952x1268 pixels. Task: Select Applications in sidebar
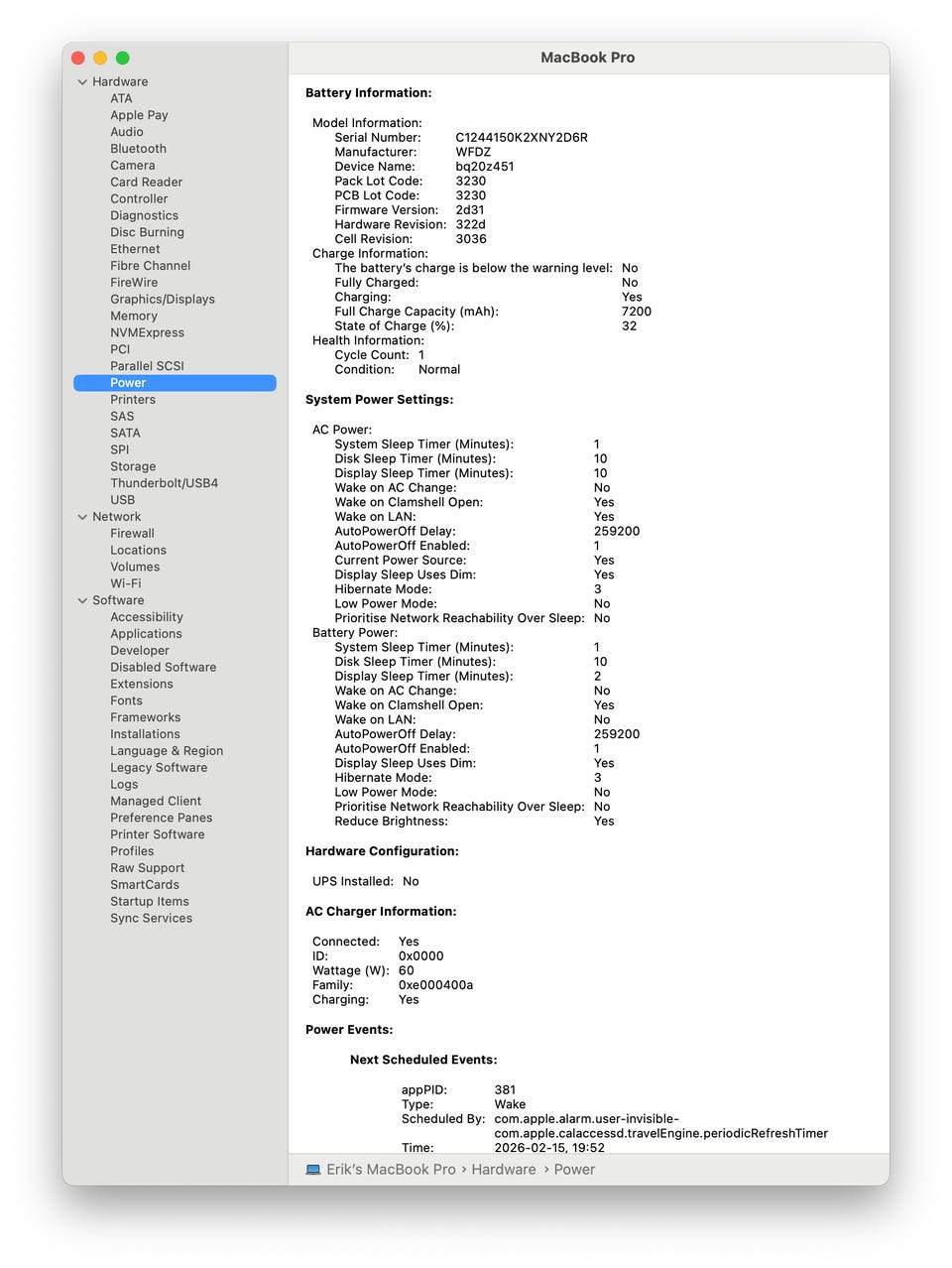146,634
